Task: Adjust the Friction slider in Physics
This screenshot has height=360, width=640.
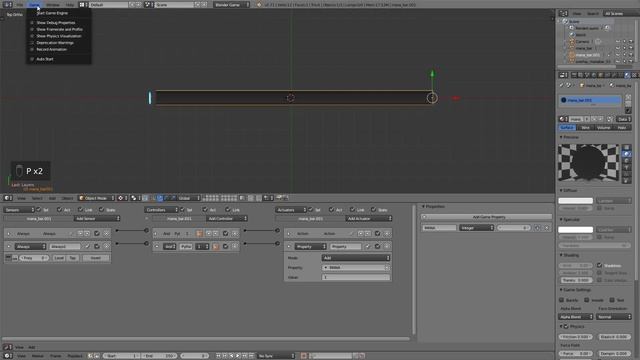Action: click(576, 337)
